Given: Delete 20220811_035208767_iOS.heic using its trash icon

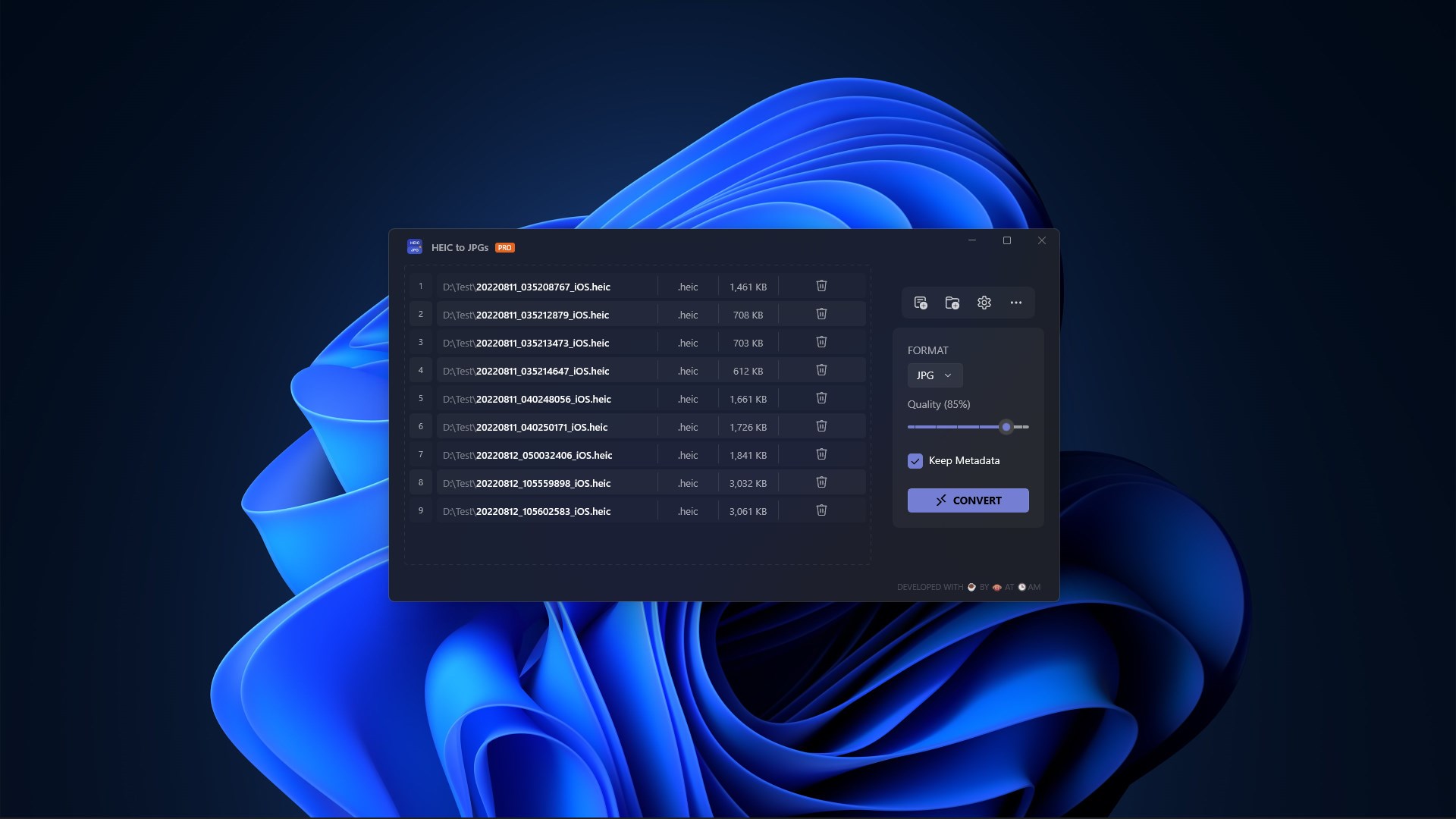Looking at the screenshot, I should (x=821, y=286).
